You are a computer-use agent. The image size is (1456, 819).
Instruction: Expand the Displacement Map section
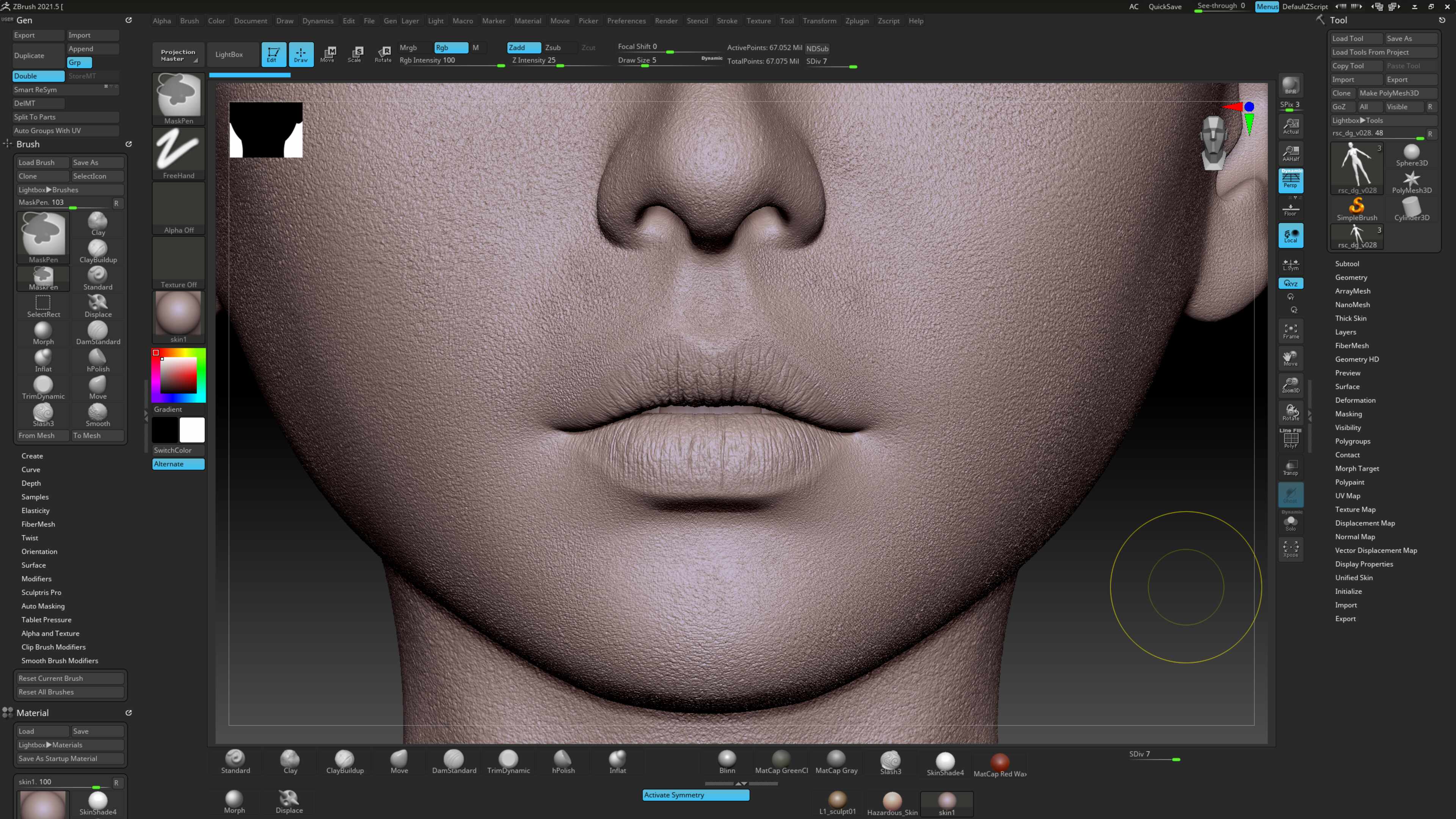click(1365, 523)
